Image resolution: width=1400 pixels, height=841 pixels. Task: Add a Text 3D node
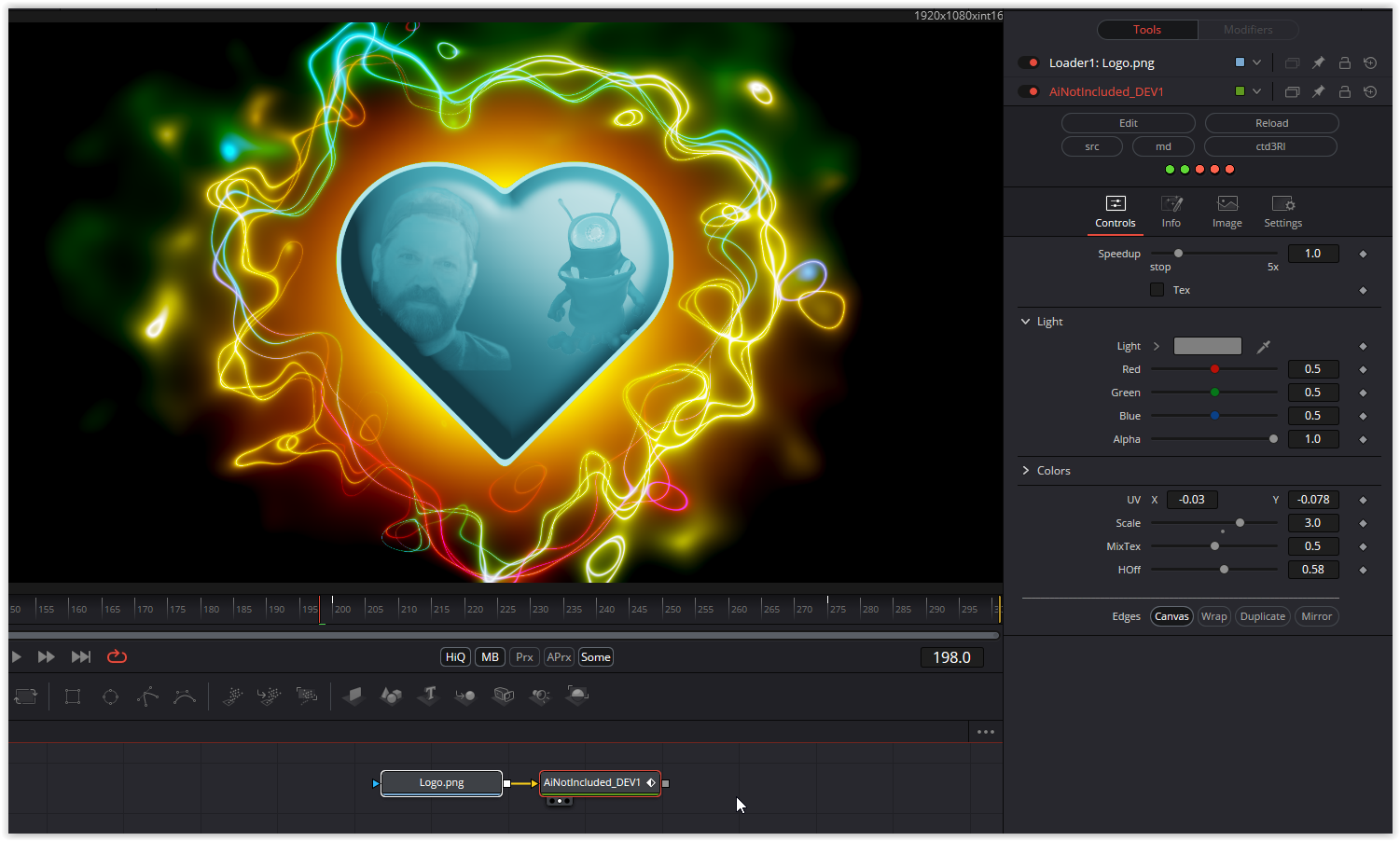429,695
